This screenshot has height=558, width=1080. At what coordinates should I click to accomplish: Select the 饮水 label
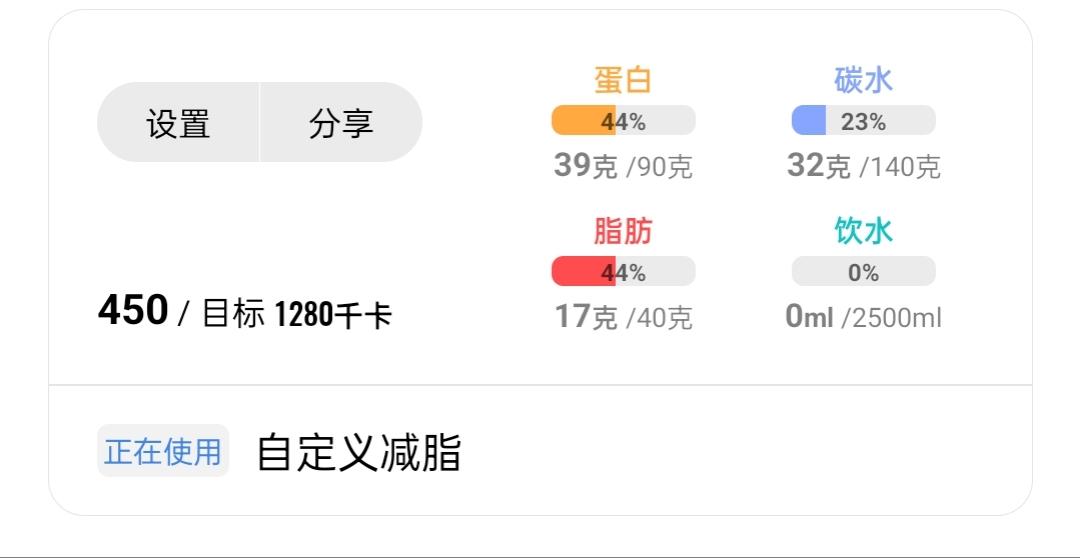click(x=863, y=231)
